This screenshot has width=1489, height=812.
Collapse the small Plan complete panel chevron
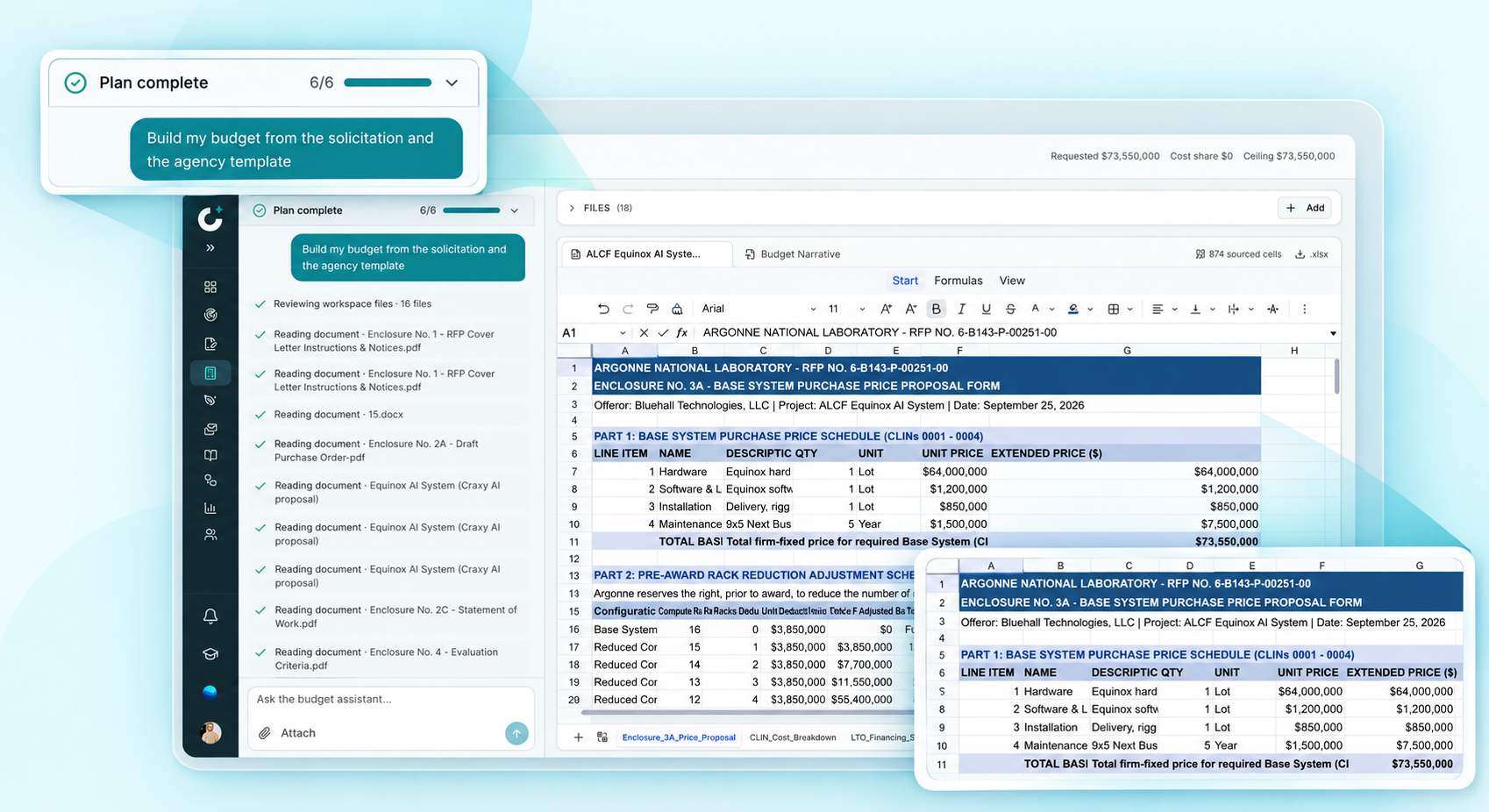click(x=515, y=210)
